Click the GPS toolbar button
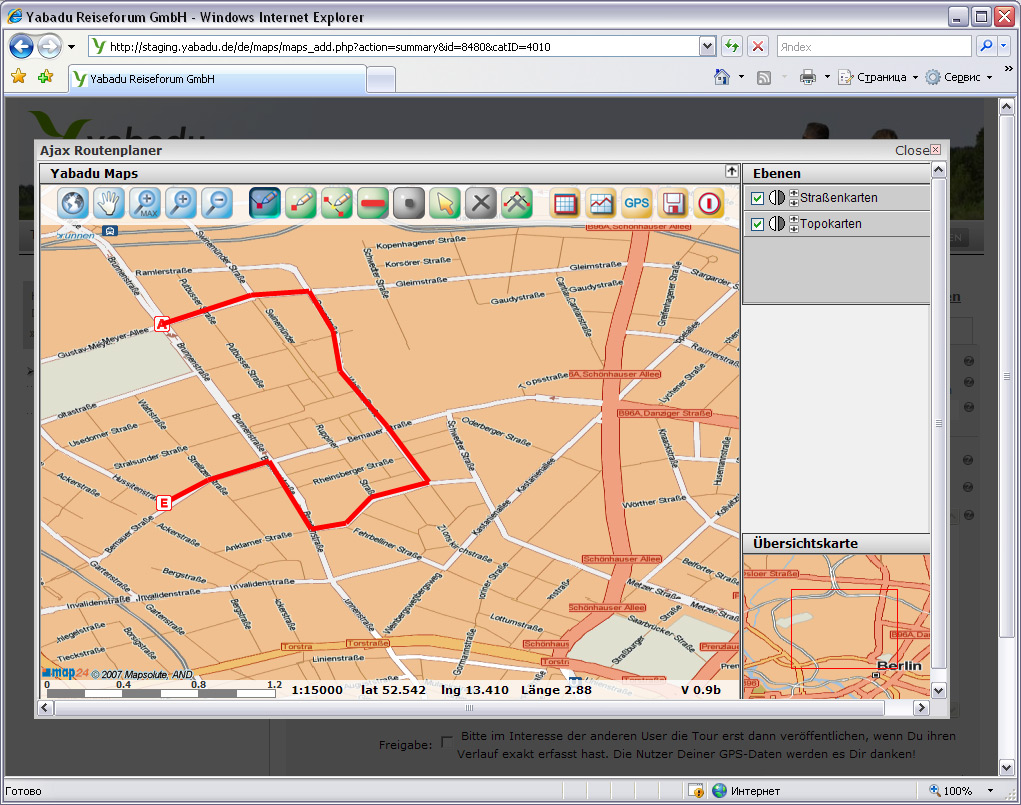 point(637,204)
